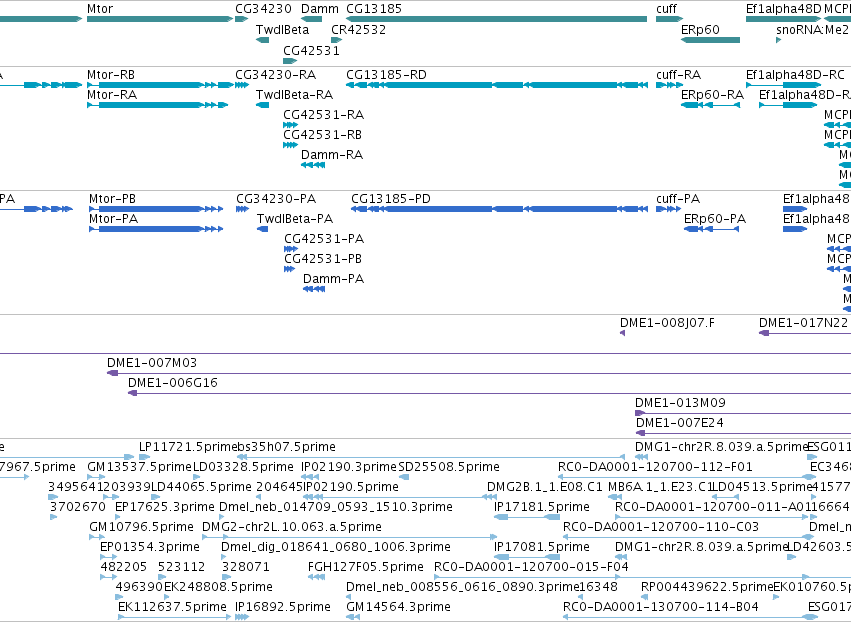This screenshot has width=851, height=622.
Task: Click the CG42531-PA protein label
Action: 324,239
